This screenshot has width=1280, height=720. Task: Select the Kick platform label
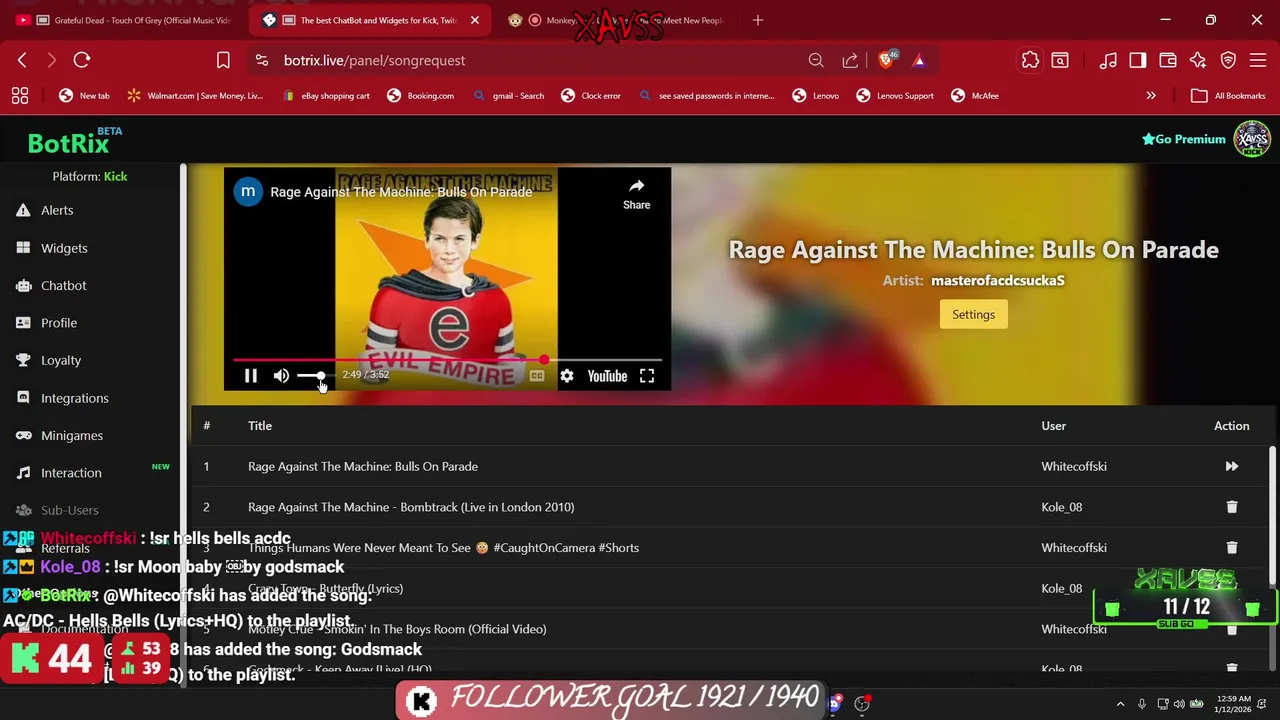pos(115,176)
